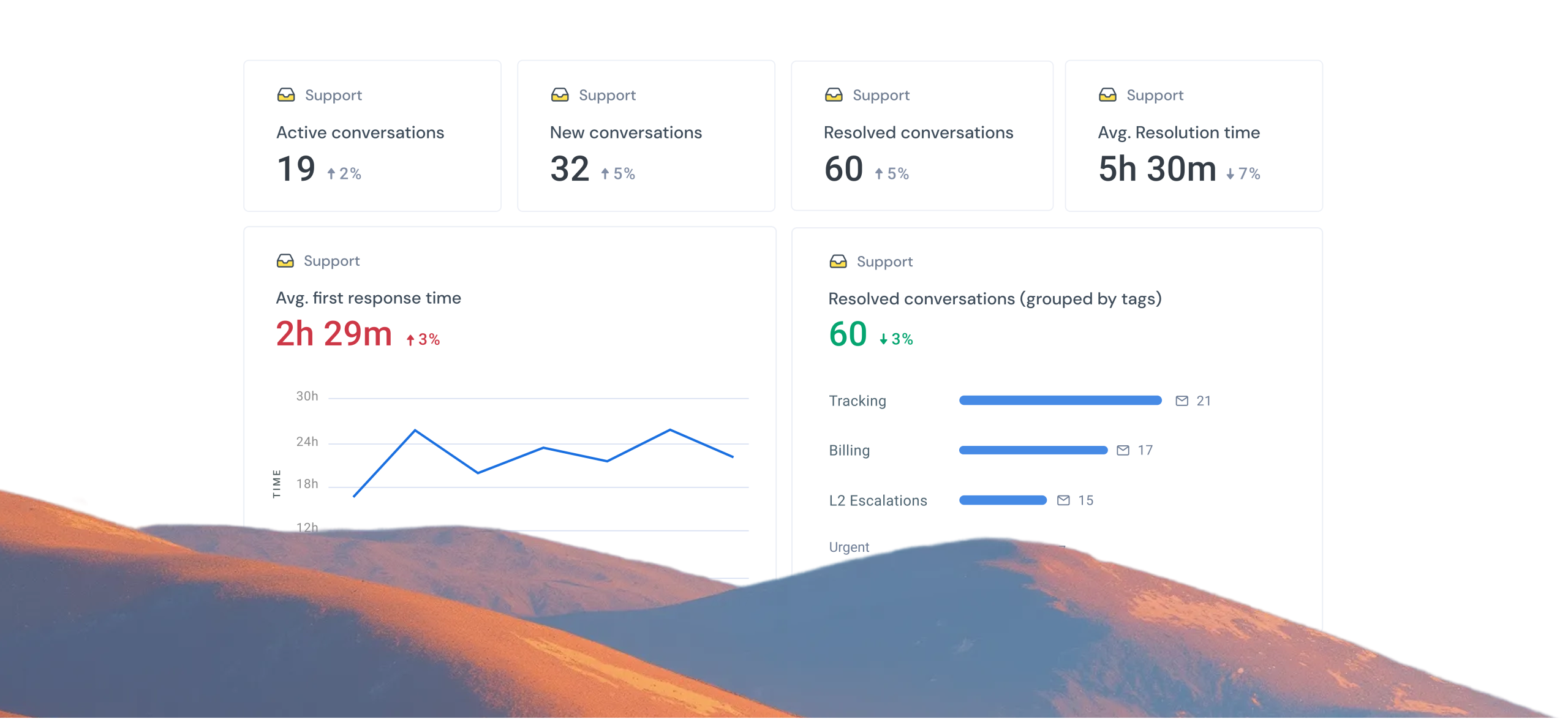The image size is (1568, 719).
Task: Open the Active conversations value 19
Action: click(296, 169)
